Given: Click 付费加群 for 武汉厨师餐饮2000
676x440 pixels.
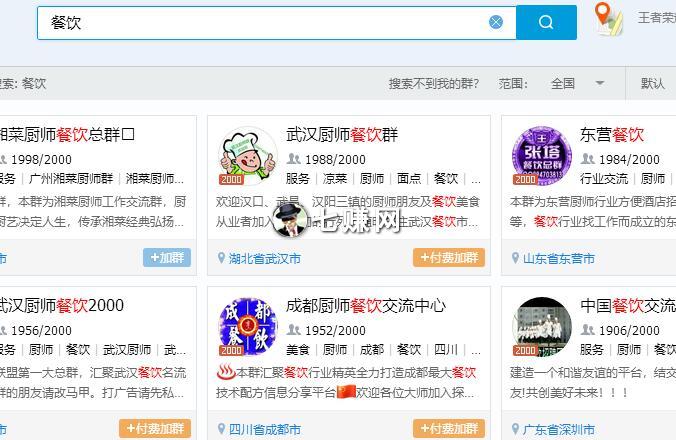Looking at the screenshot, I should (155, 428).
